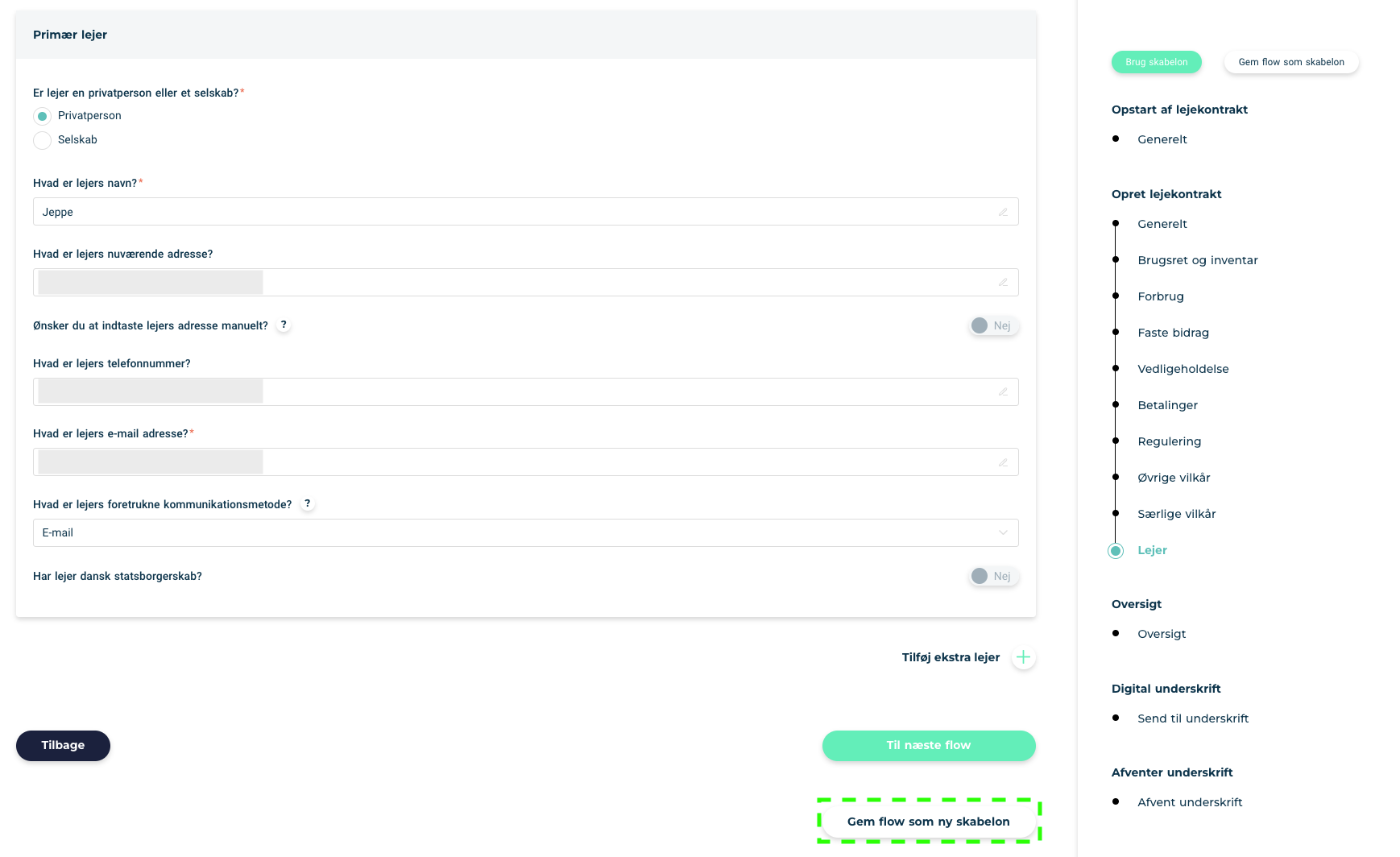Click the tenant's e-mail address field
The height and width of the screenshot is (857, 1400).
525,462
